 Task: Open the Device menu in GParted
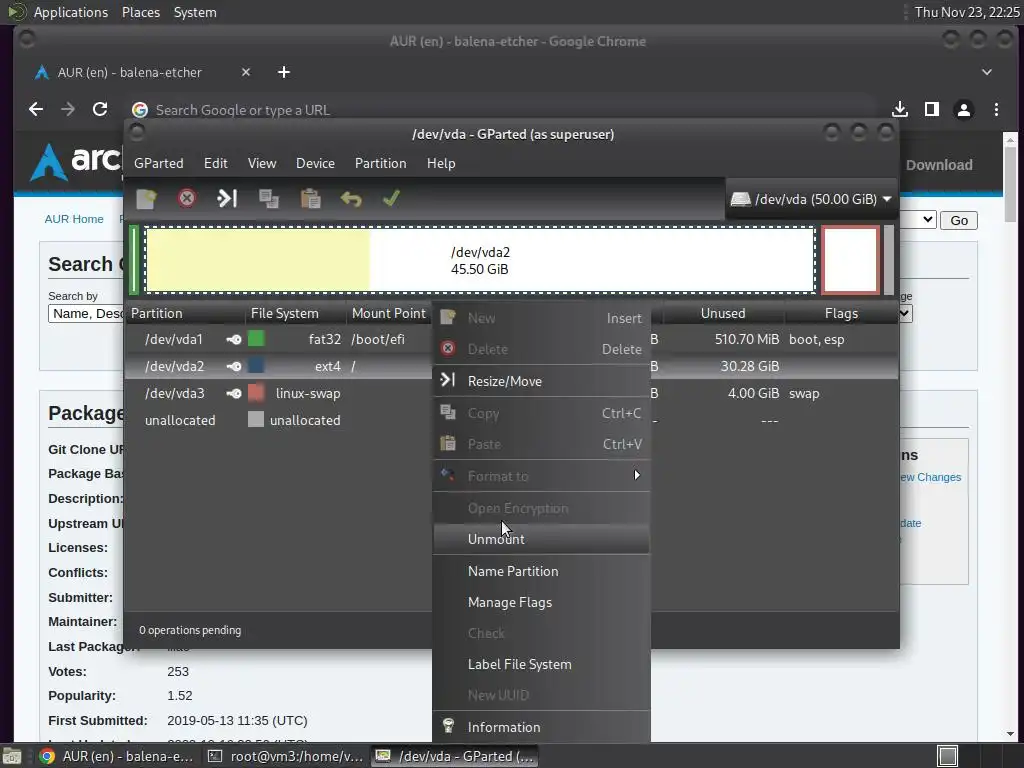(x=315, y=163)
